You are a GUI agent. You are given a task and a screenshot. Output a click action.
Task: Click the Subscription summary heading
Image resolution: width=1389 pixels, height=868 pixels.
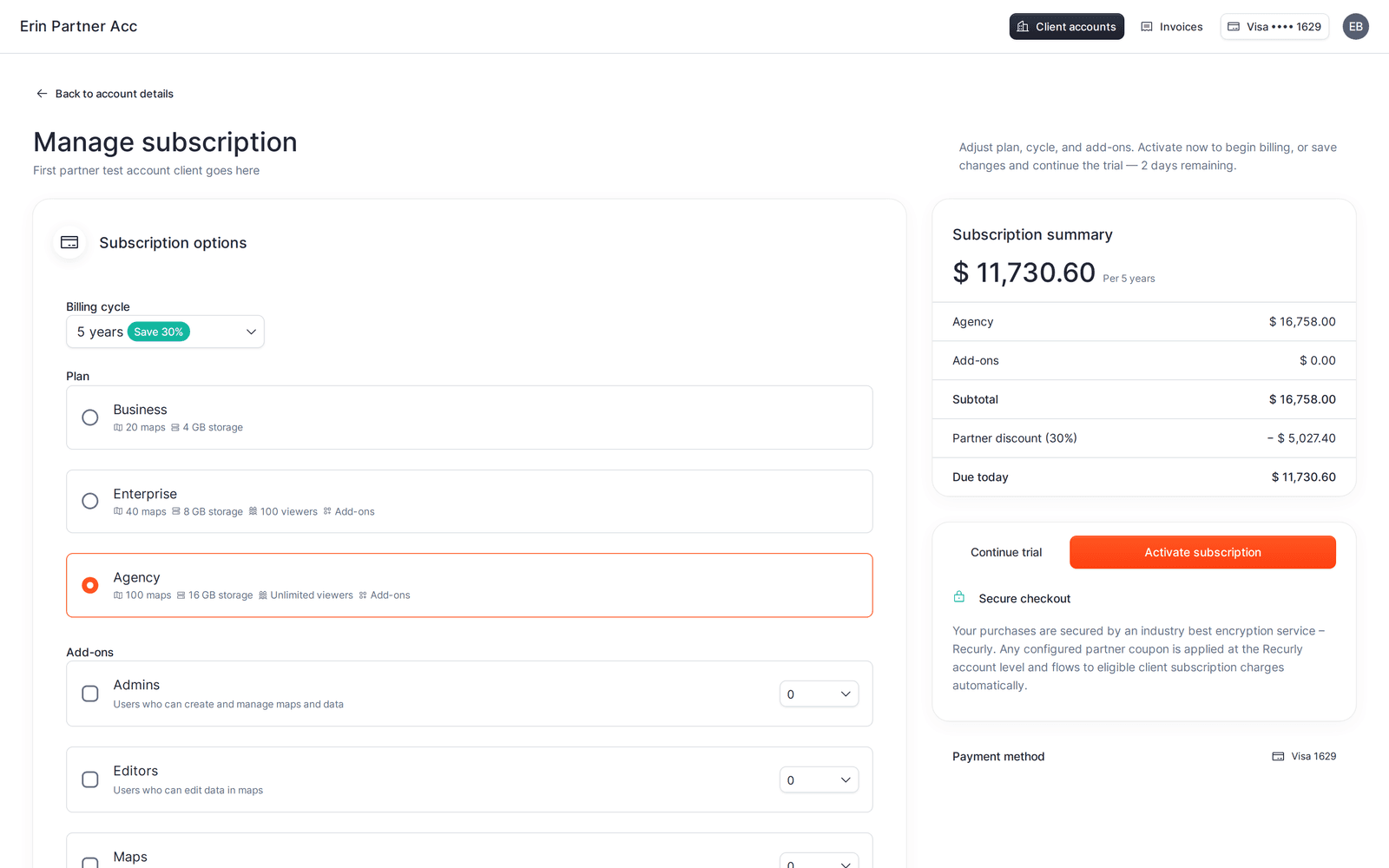click(1032, 234)
